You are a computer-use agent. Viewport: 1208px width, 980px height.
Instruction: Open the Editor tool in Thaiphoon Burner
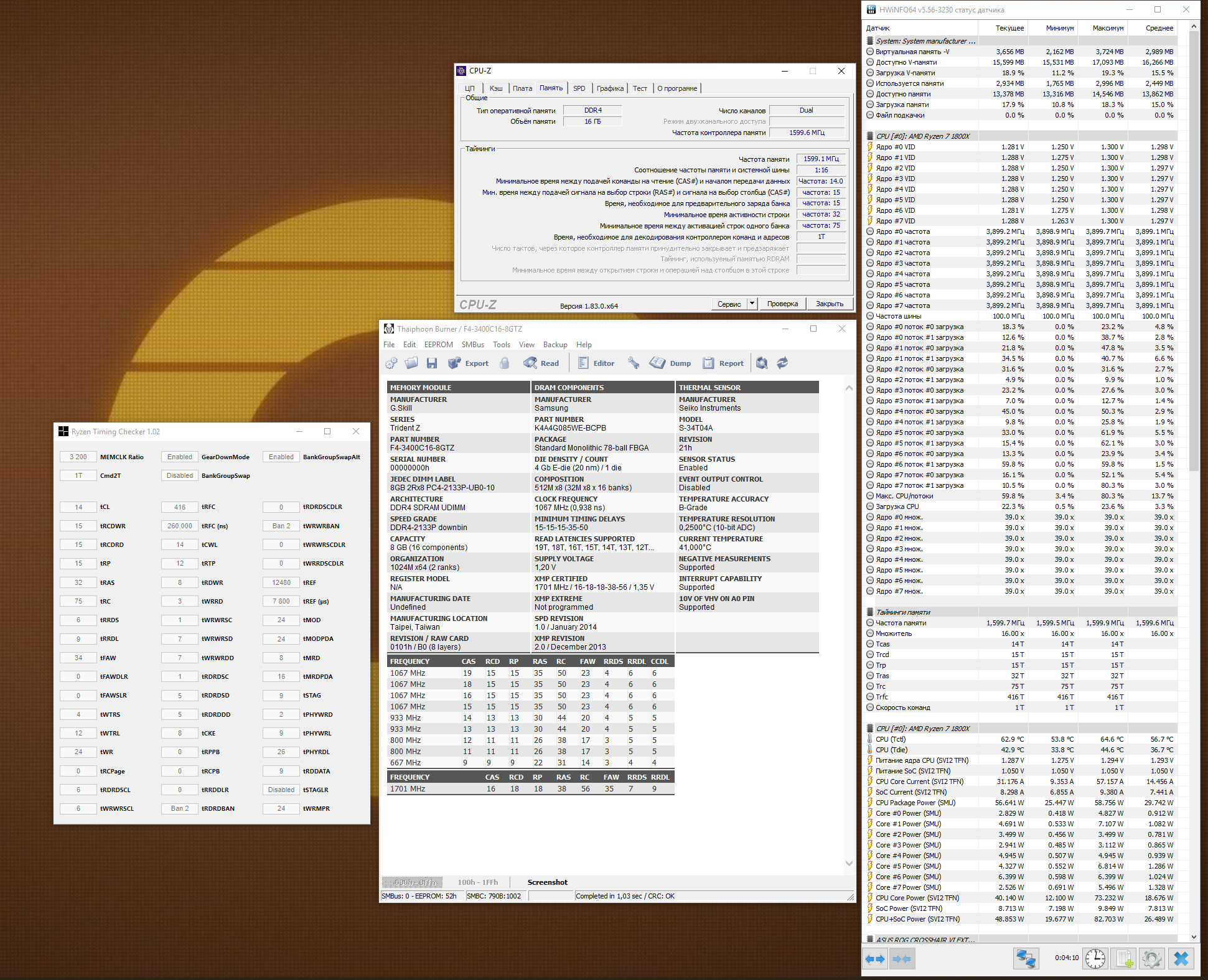pyautogui.click(x=596, y=363)
